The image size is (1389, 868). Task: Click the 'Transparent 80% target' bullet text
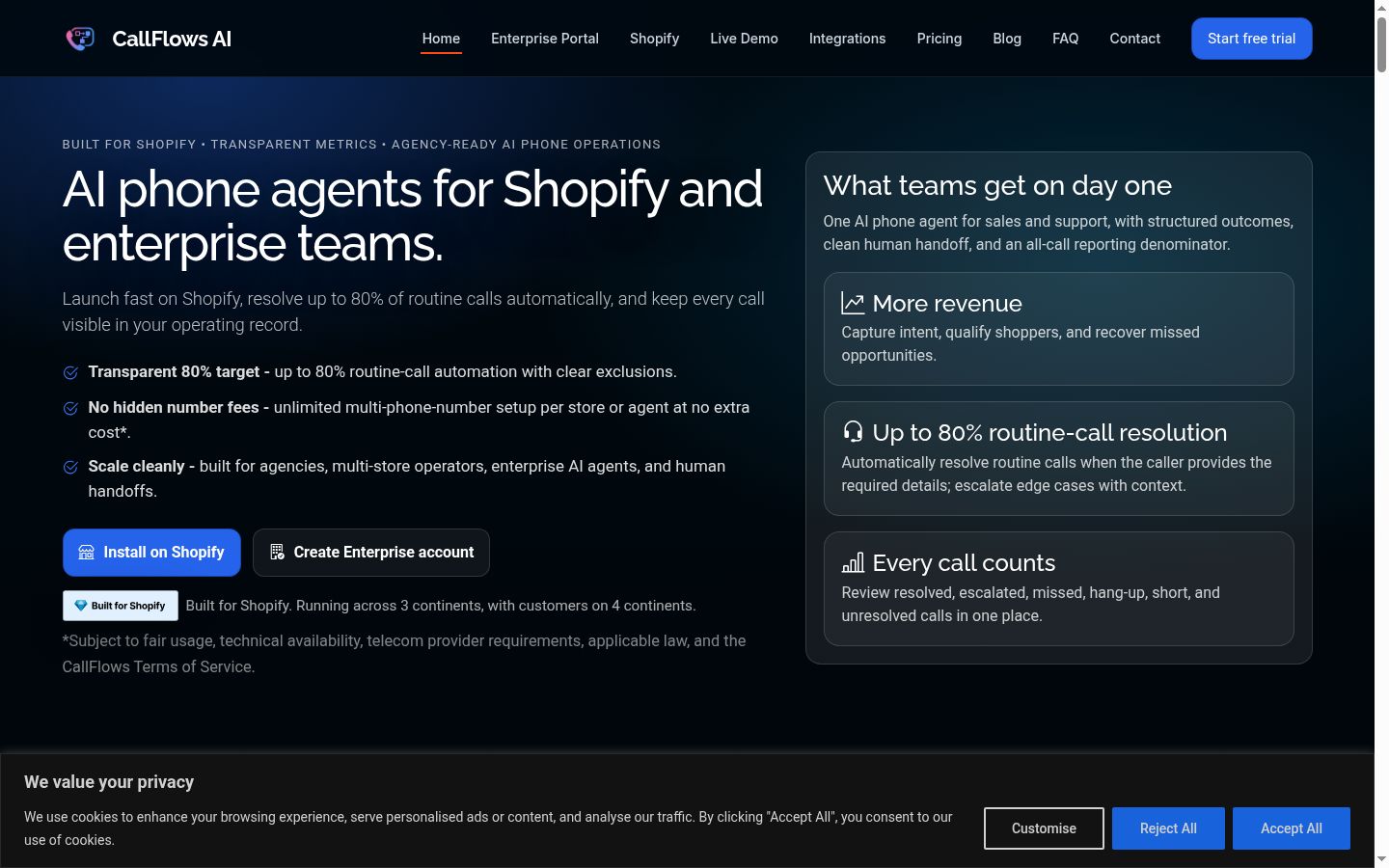(x=382, y=372)
